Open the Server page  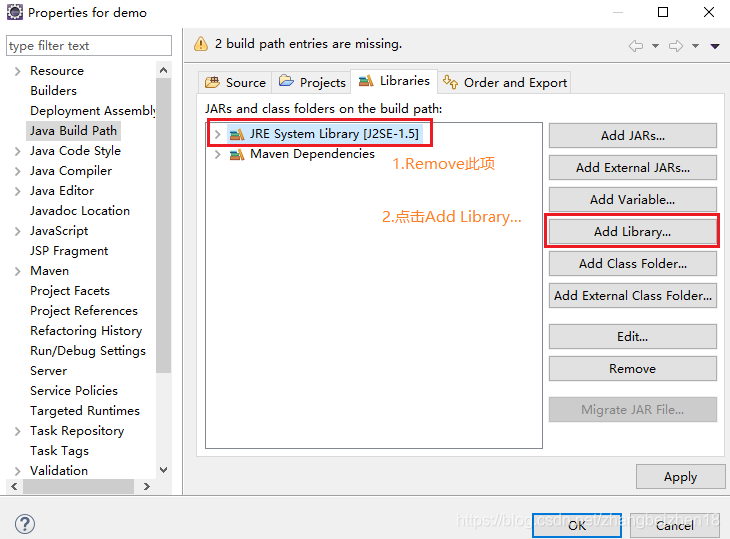coord(48,371)
